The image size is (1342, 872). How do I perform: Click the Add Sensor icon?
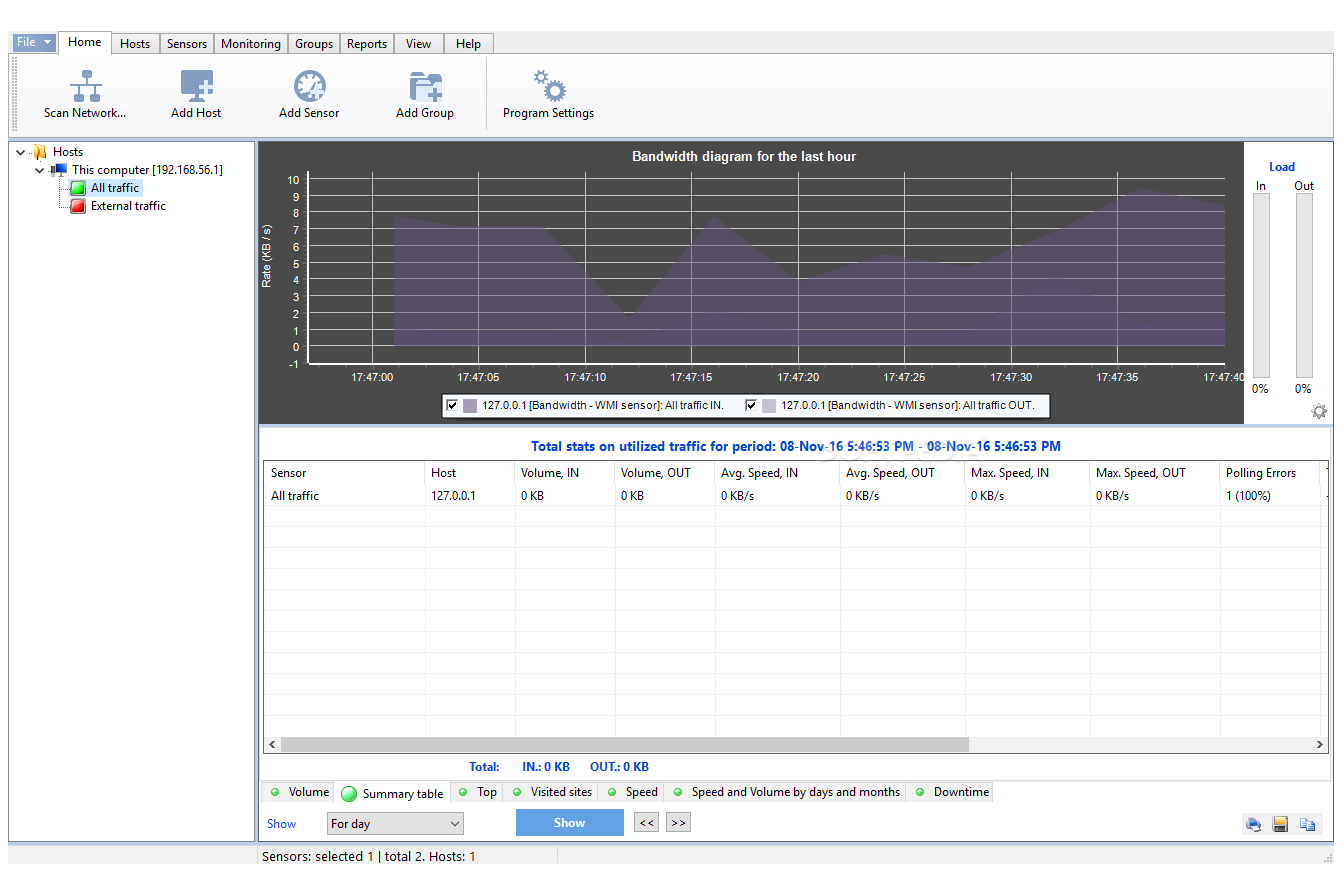point(309,86)
